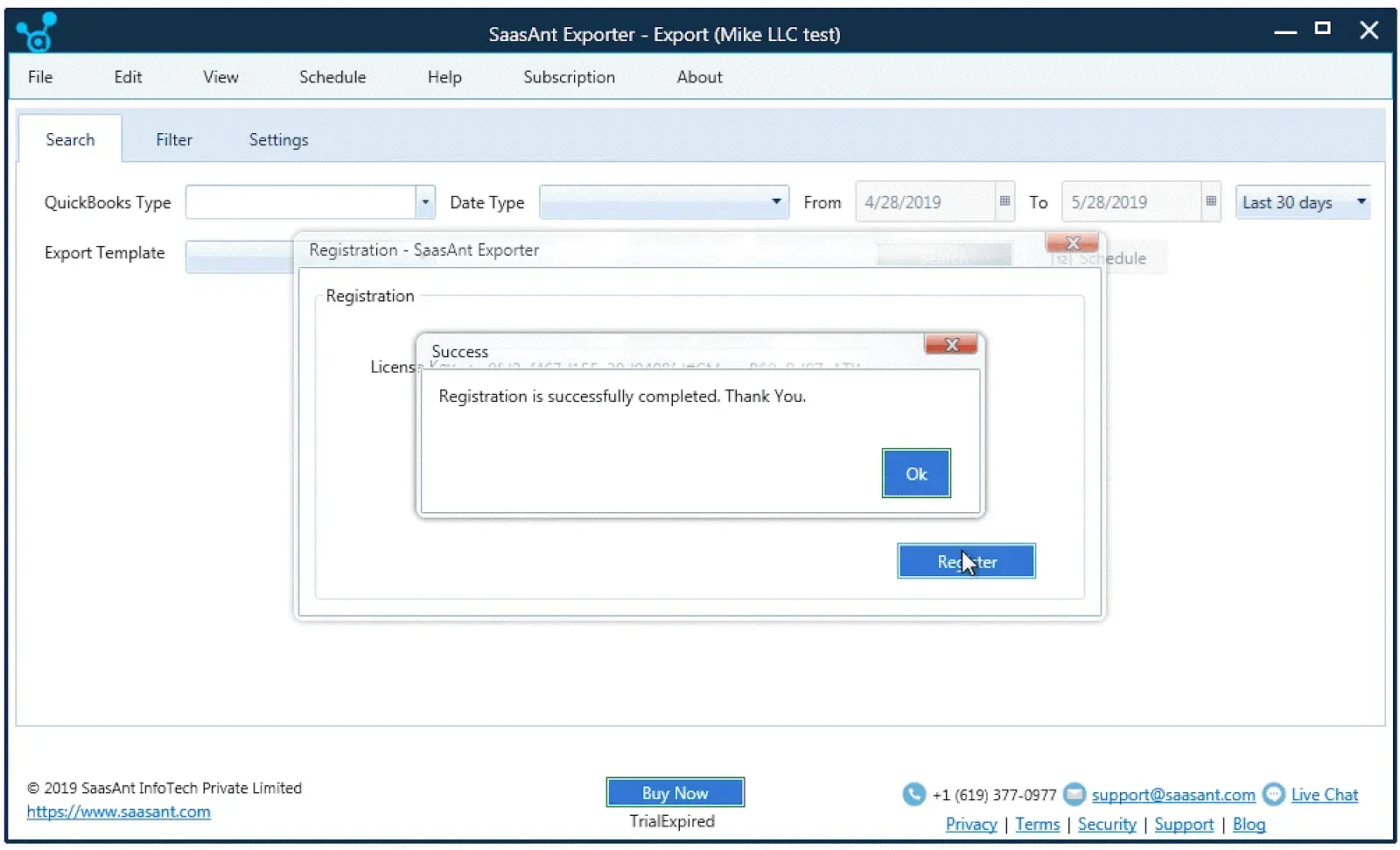Open the Schedule menu
This screenshot has width=1400, height=850.
pyautogui.click(x=332, y=77)
